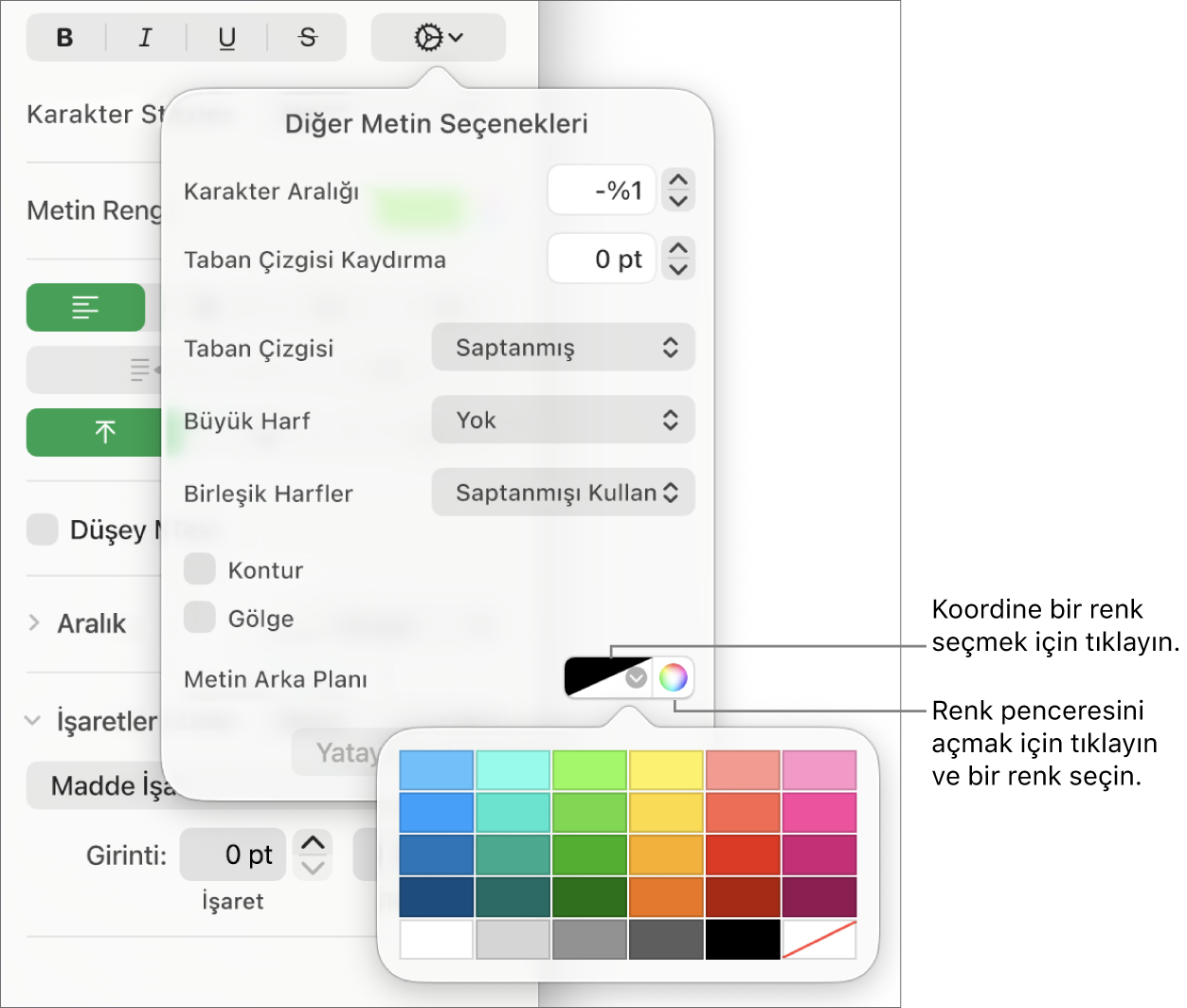The height and width of the screenshot is (1008, 1187).
Task: Select the no-fill swatch with red diagonal
Action: click(819, 940)
